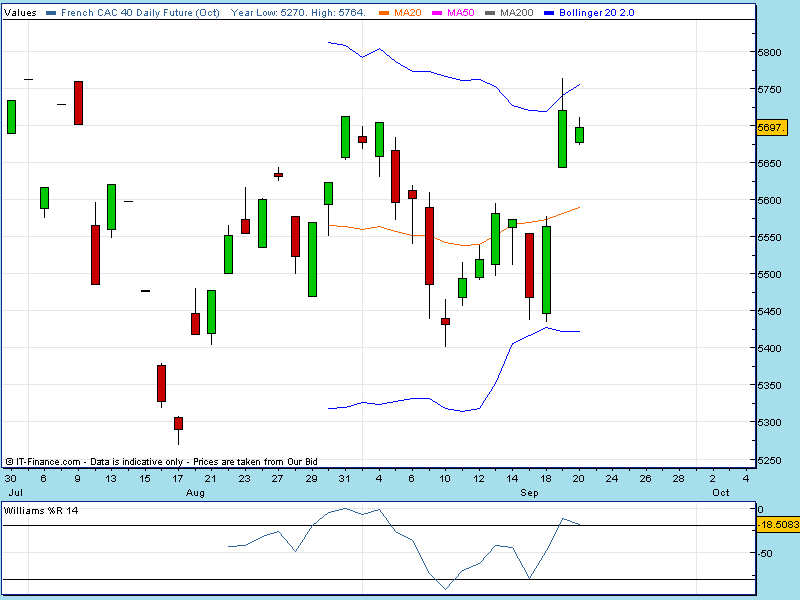The height and width of the screenshot is (600, 800).
Task: Click the Williams %R 14 indicator label
Action: 41,510
